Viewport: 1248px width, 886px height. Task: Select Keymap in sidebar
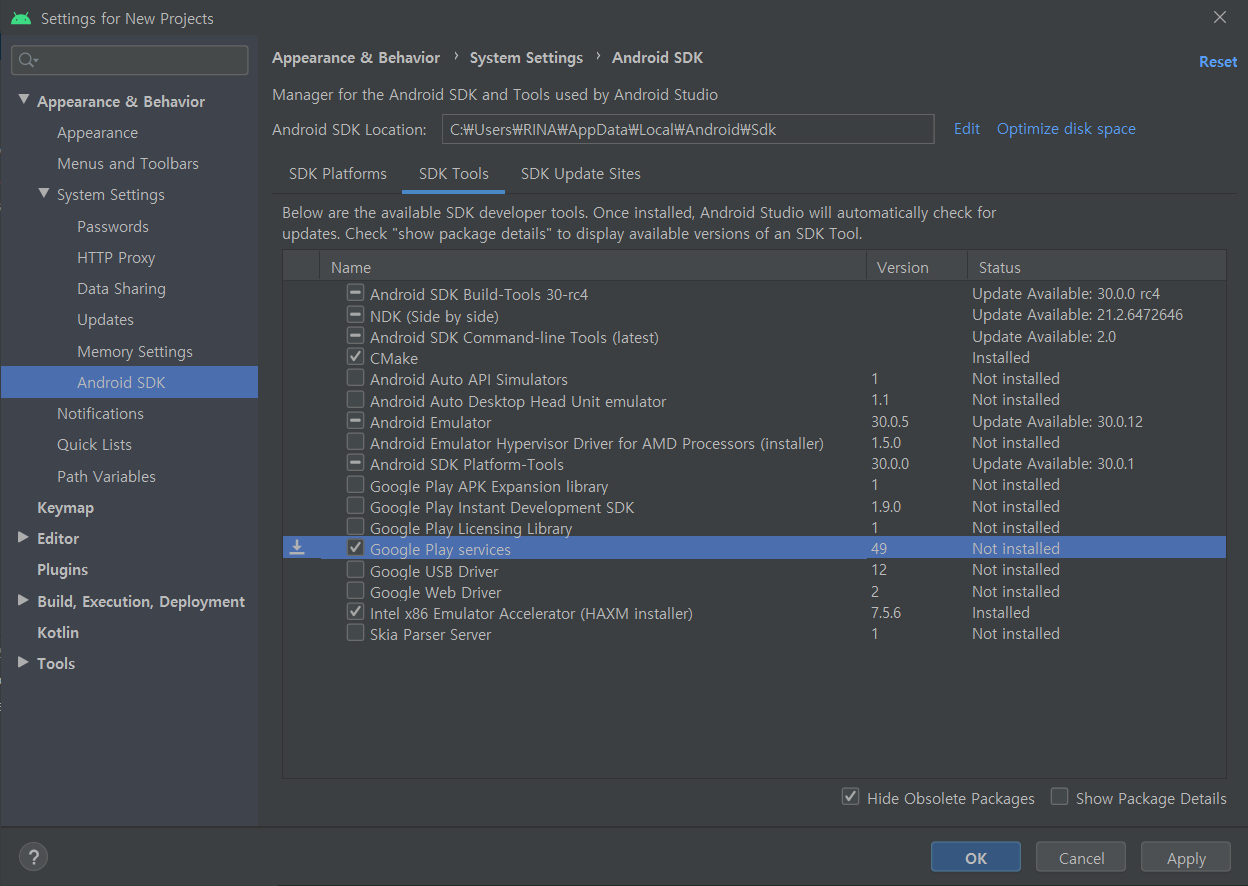coord(65,508)
